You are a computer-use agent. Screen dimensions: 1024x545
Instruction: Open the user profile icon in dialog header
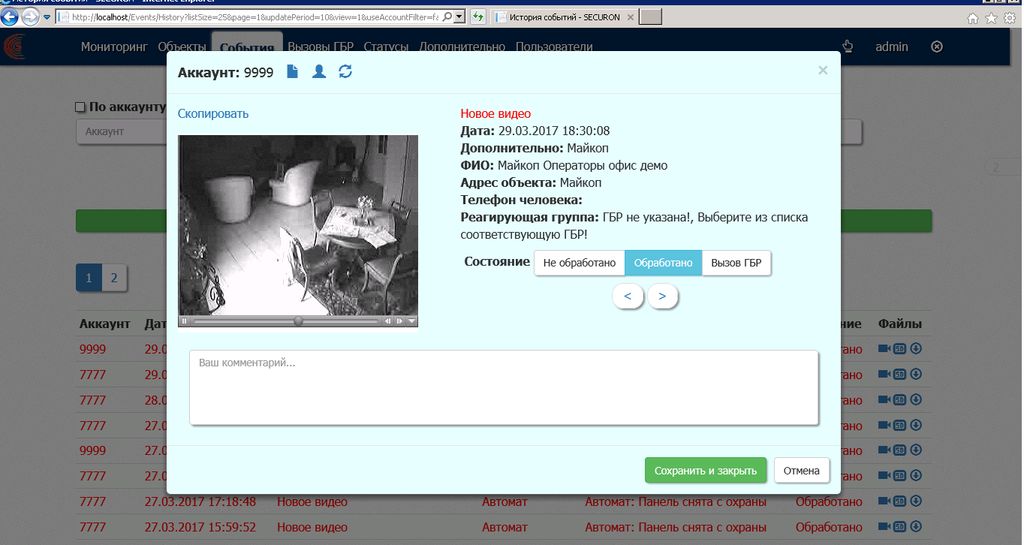319,71
